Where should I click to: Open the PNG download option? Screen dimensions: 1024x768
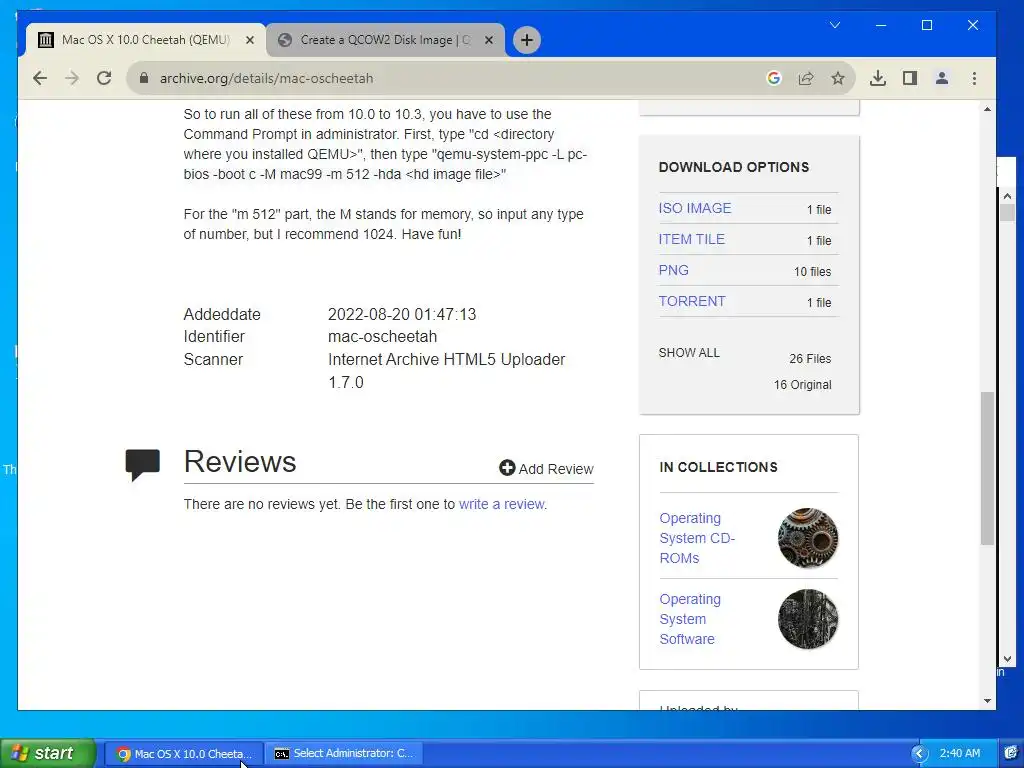click(x=673, y=270)
